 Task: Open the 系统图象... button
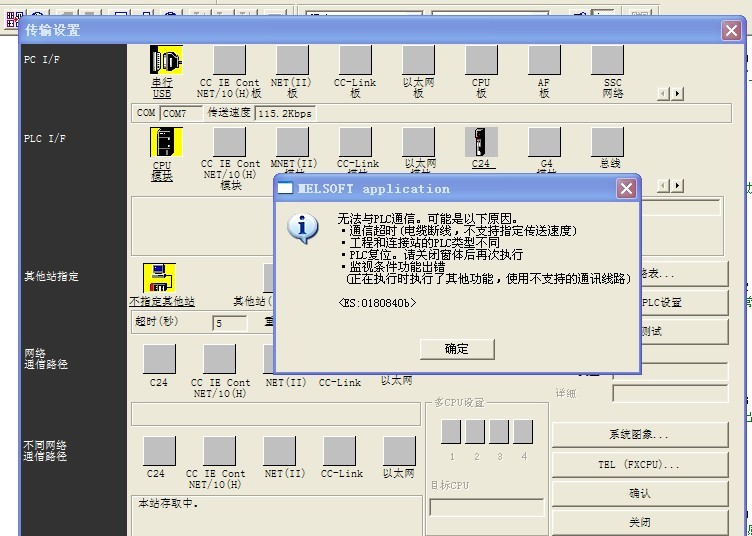[x=639, y=435]
